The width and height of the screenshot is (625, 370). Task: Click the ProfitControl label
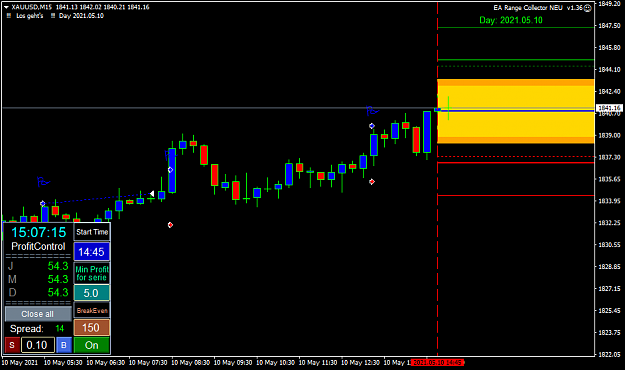pos(38,246)
